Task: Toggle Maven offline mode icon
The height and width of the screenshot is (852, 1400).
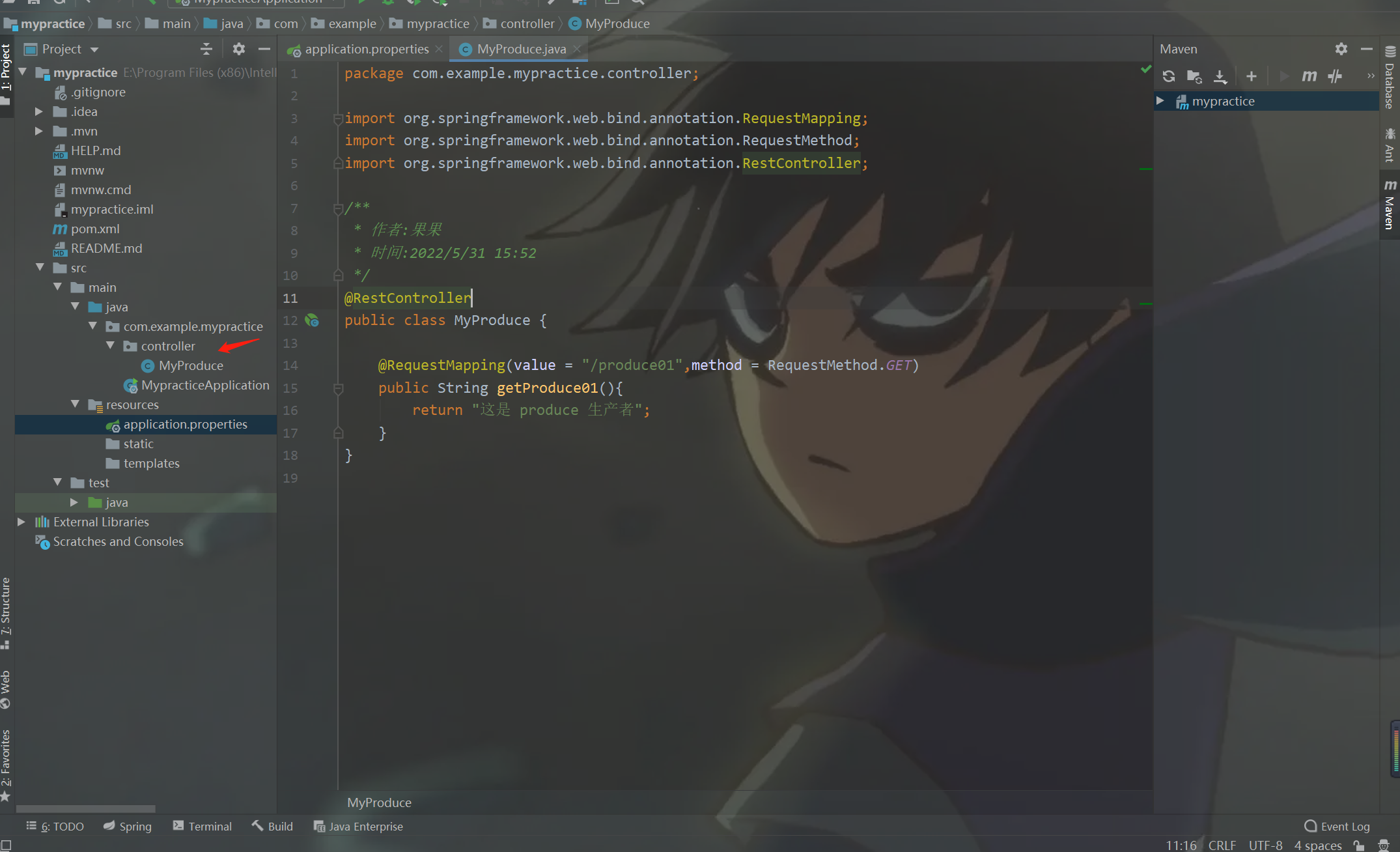Action: pos(1335,76)
